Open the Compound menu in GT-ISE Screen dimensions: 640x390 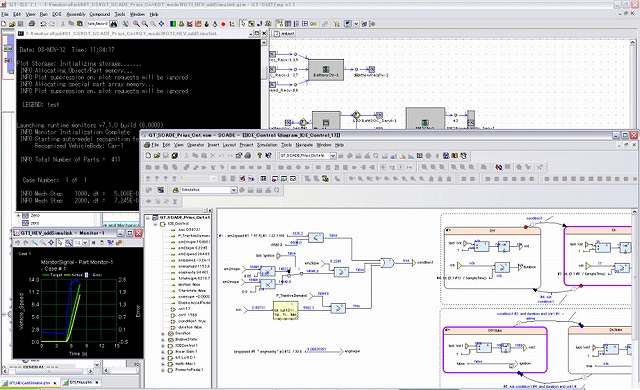[100, 14]
